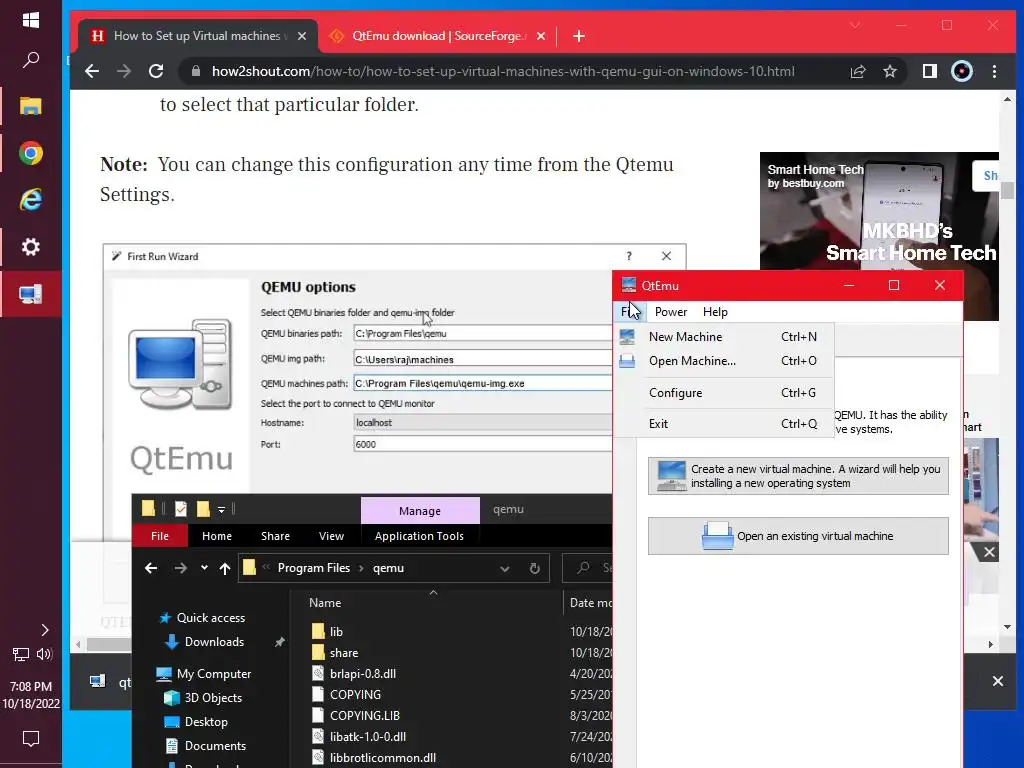Image resolution: width=1024 pixels, height=768 pixels.
Task: Launch File Explorer from taskbar
Action: point(31,106)
